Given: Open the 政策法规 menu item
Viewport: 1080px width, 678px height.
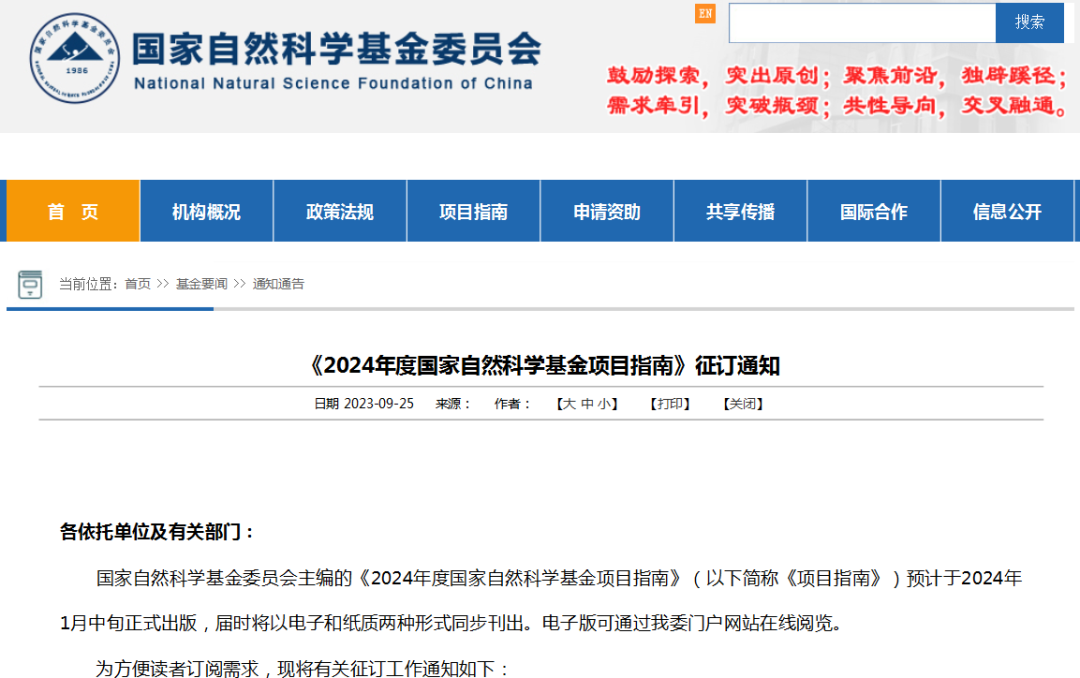Looking at the screenshot, I should (x=340, y=212).
